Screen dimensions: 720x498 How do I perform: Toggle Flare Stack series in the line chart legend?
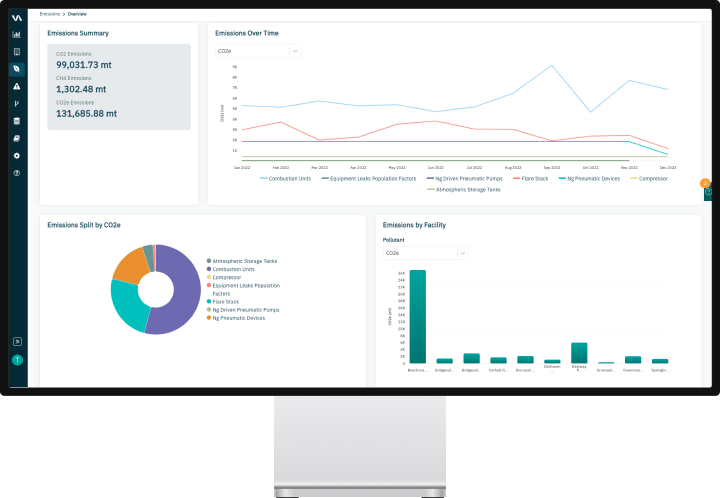click(x=531, y=179)
